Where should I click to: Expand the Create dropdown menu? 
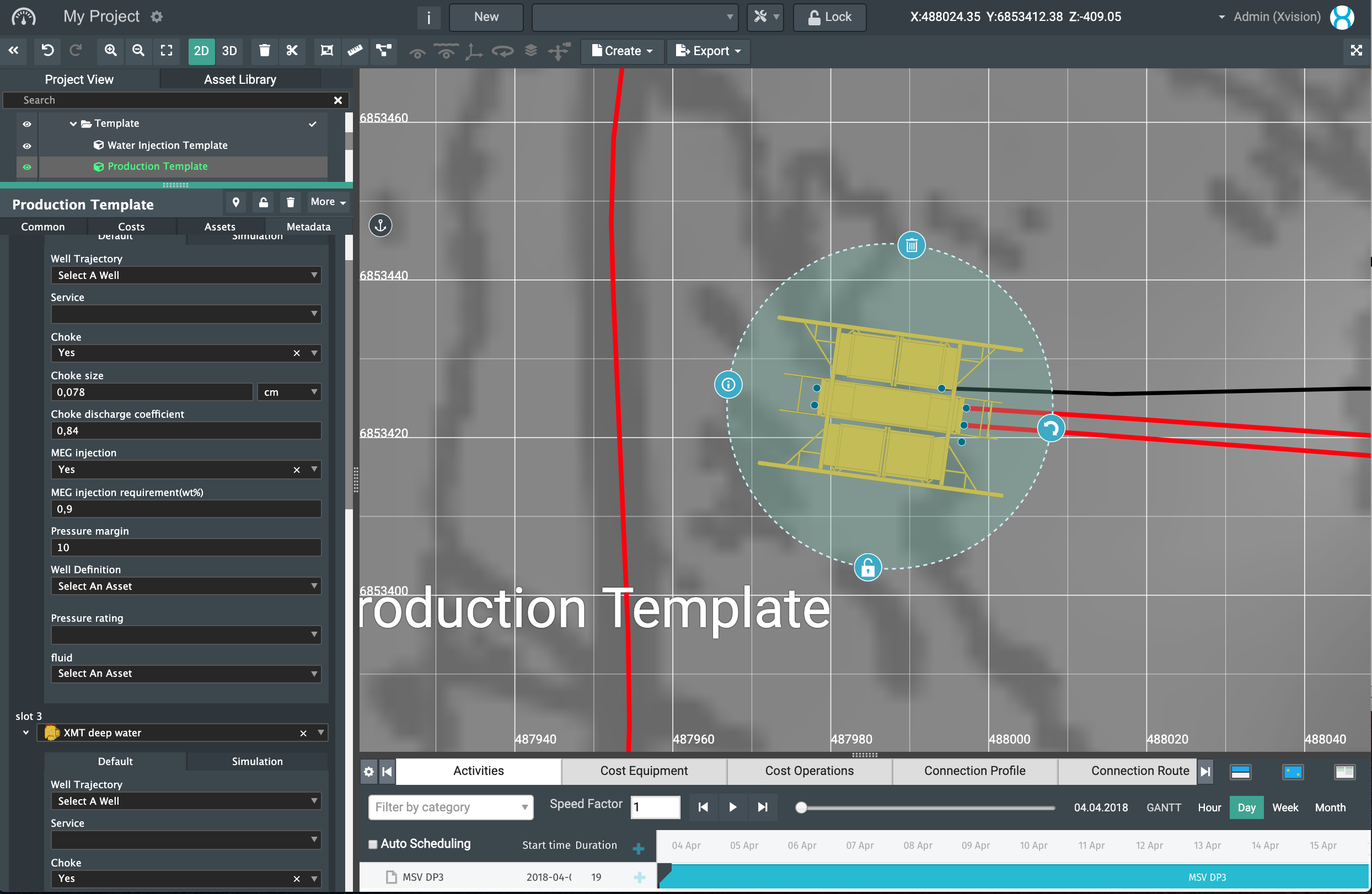coord(622,51)
